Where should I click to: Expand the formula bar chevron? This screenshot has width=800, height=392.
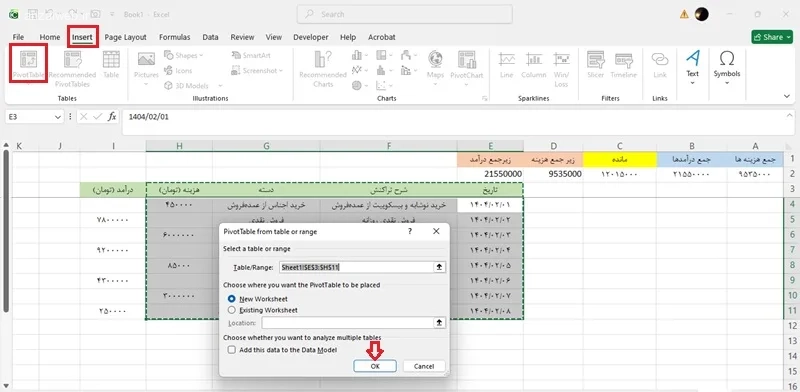click(789, 116)
